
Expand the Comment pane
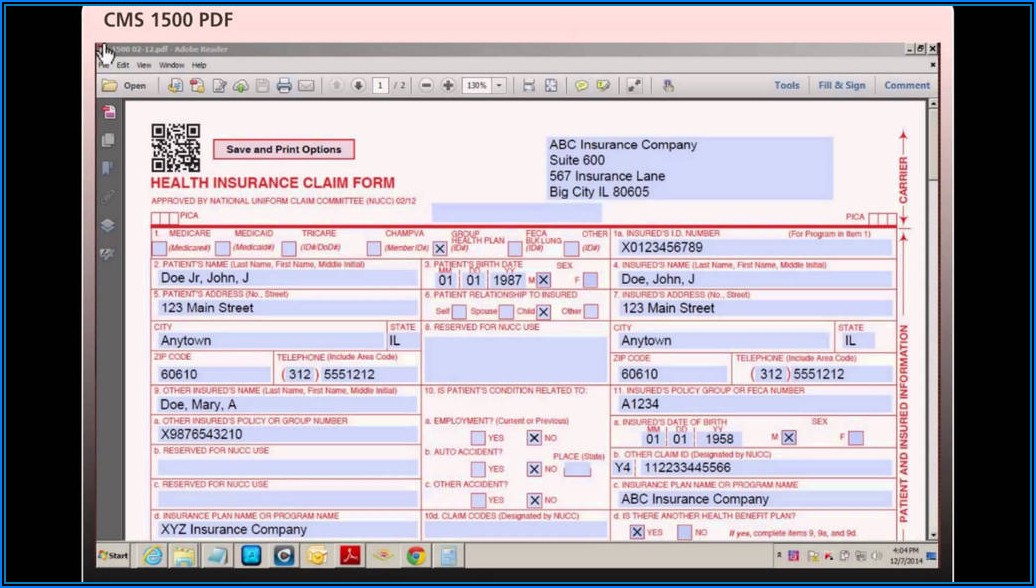pos(906,86)
